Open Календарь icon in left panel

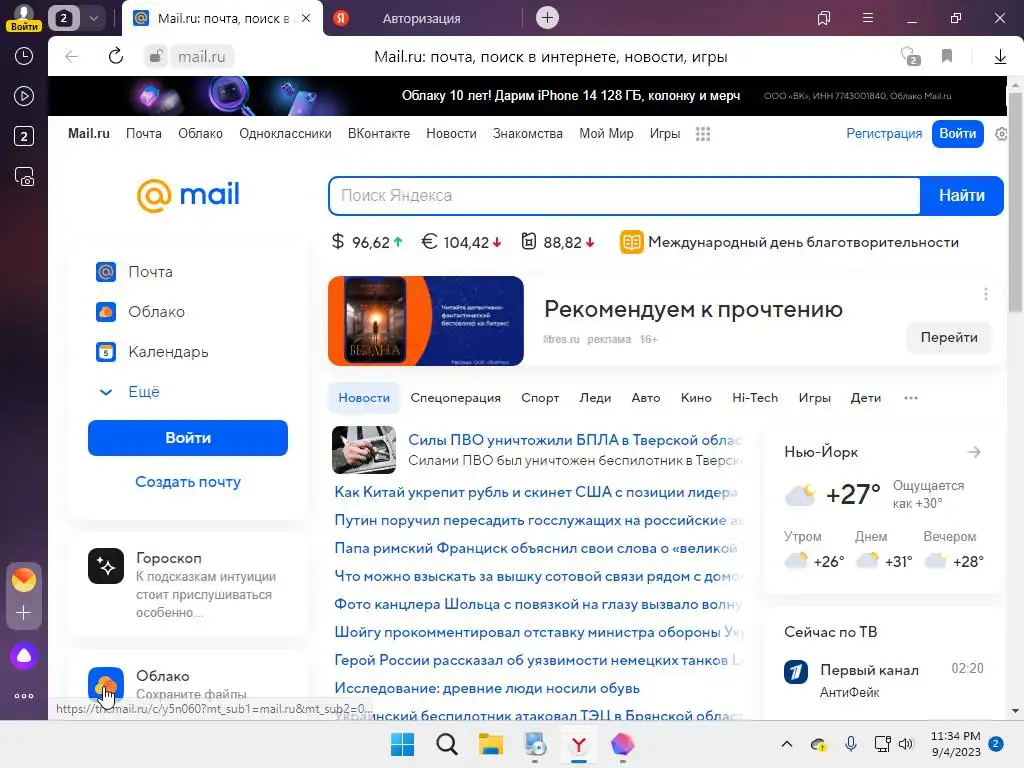pyautogui.click(x=106, y=352)
